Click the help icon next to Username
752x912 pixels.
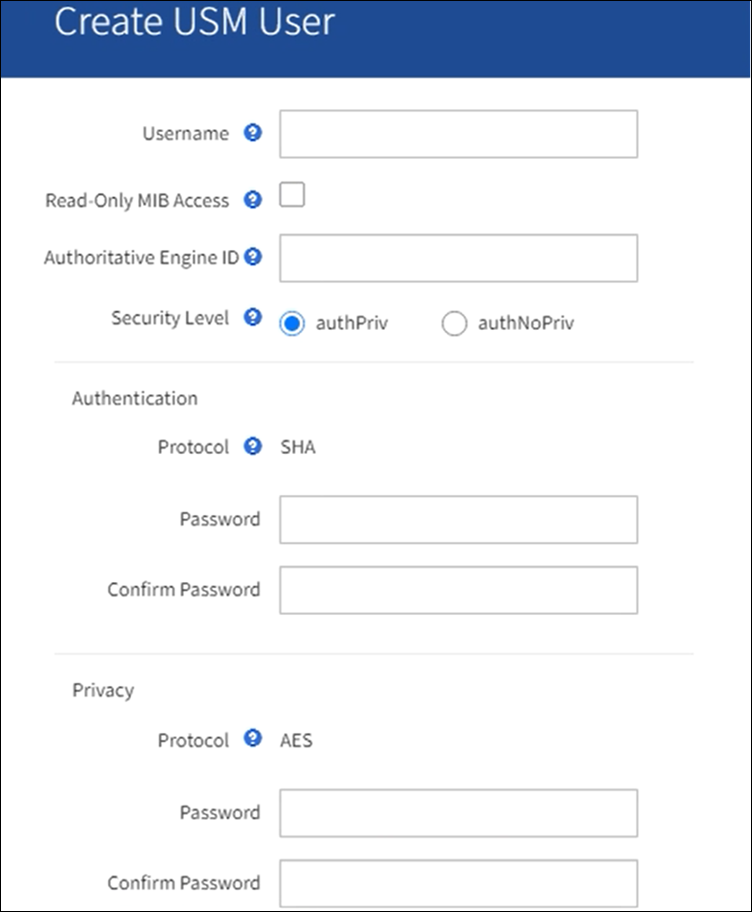click(x=253, y=133)
